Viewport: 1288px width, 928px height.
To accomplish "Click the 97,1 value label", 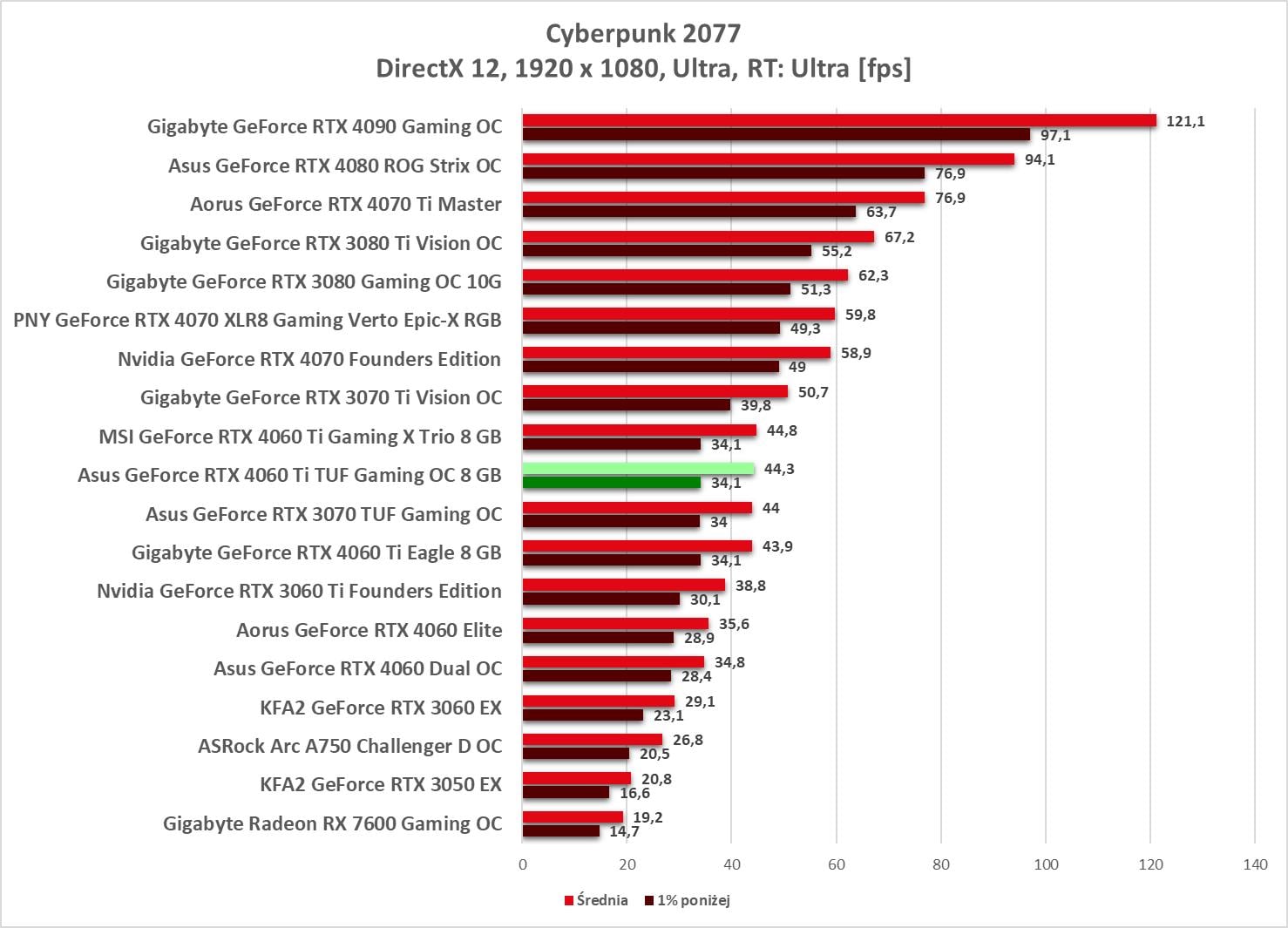I will [1055, 135].
